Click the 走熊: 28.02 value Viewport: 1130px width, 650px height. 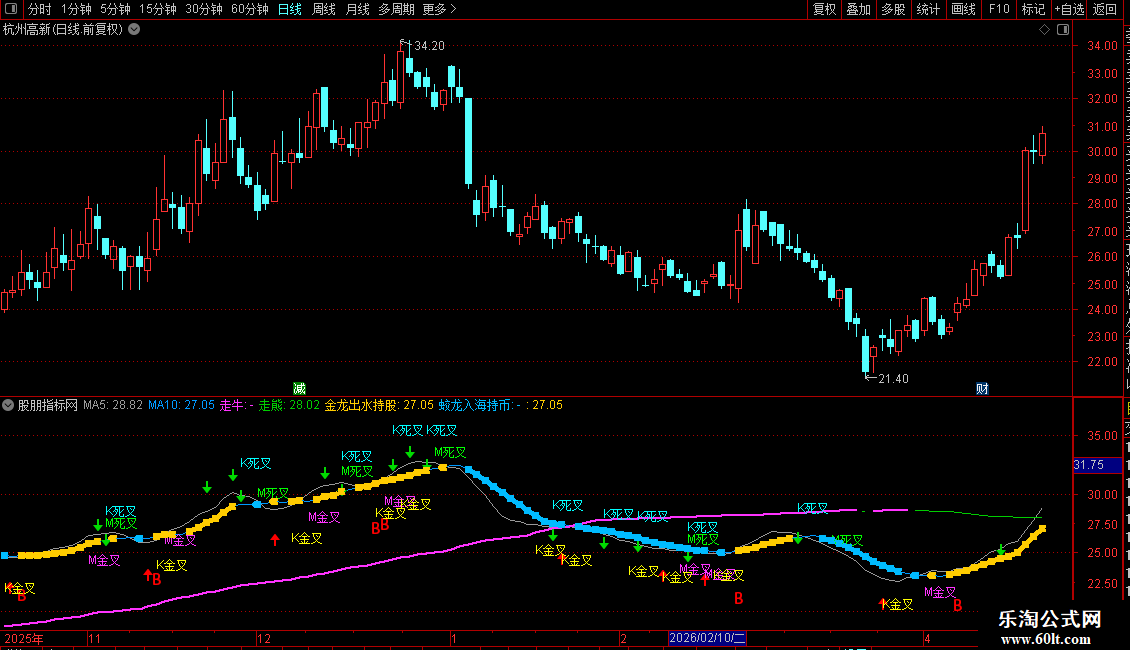[x=289, y=405]
